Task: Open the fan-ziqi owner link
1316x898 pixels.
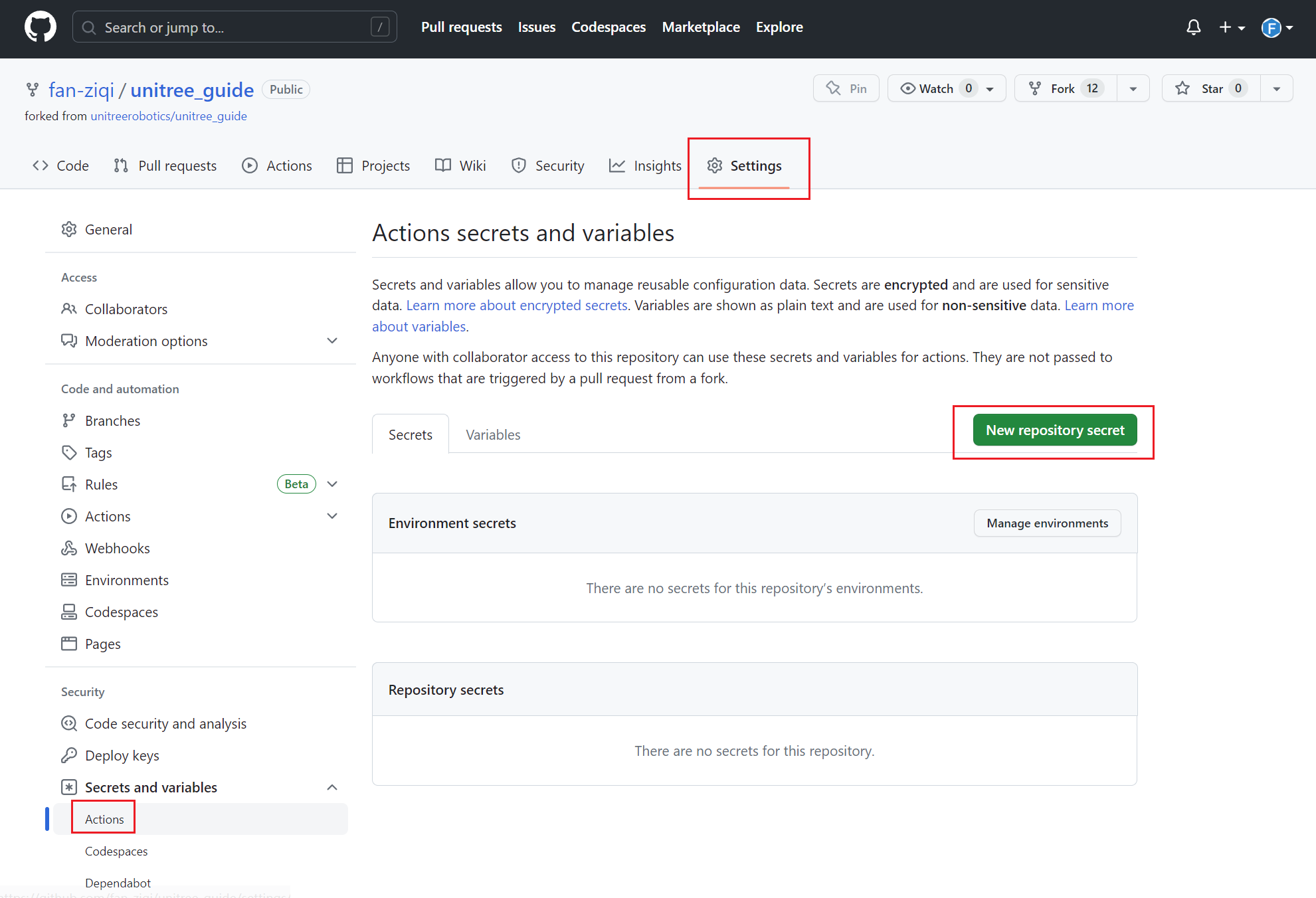Action: pos(81,90)
